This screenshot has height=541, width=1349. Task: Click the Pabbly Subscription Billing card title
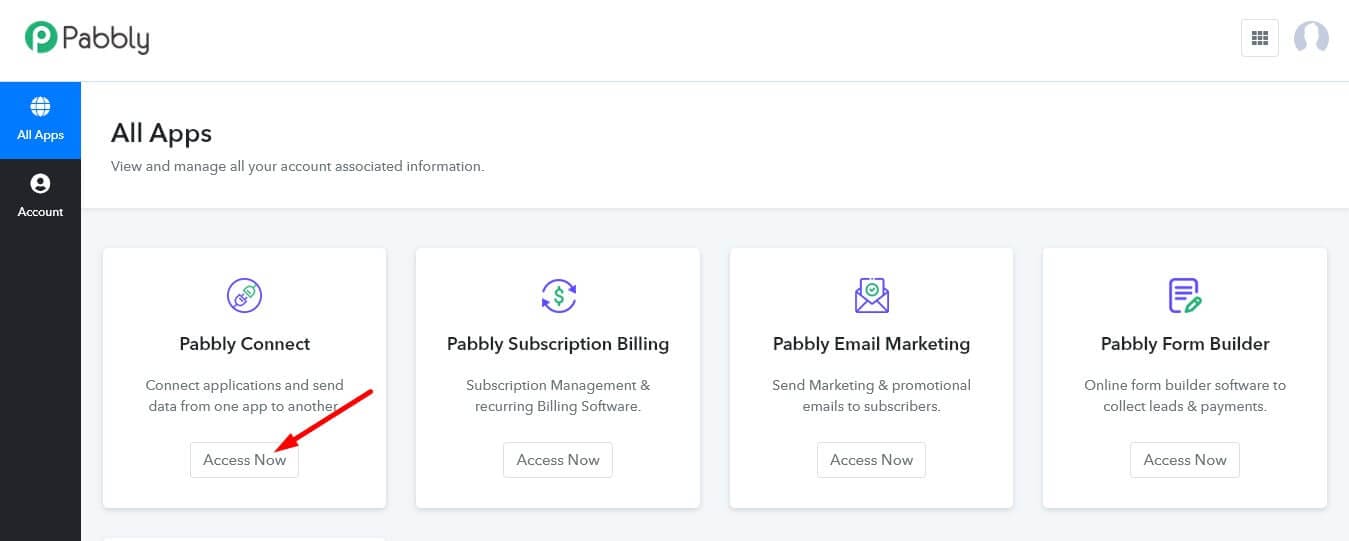click(x=558, y=344)
